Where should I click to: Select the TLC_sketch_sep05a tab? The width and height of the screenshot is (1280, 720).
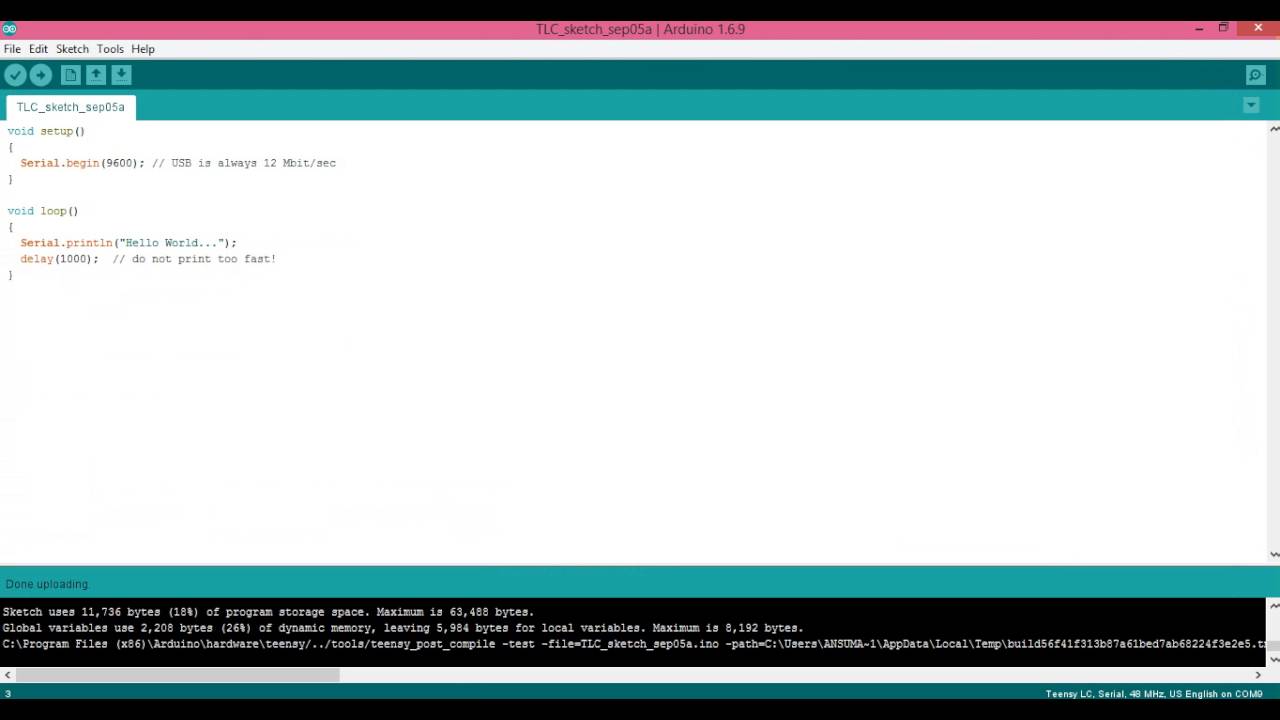tap(70, 107)
